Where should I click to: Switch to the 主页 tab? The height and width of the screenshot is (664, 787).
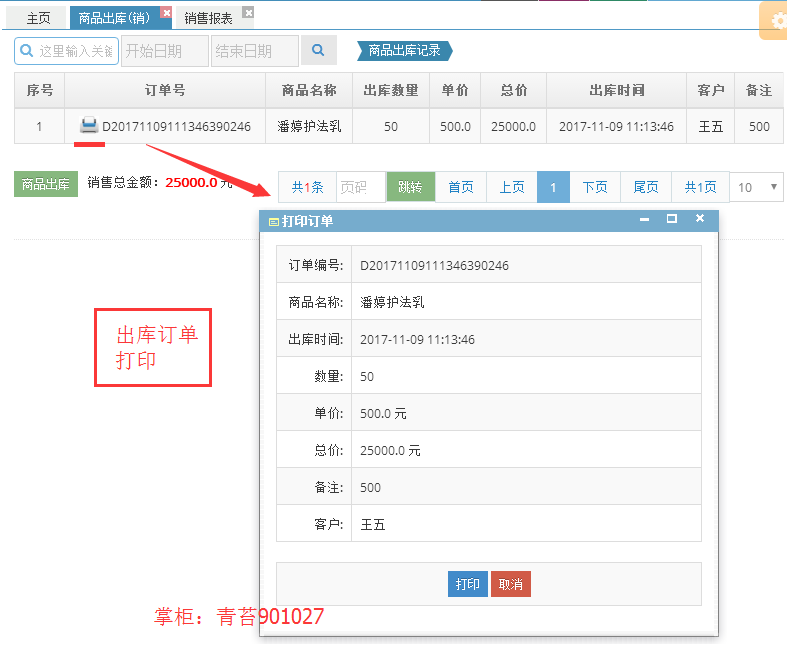click(38, 19)
